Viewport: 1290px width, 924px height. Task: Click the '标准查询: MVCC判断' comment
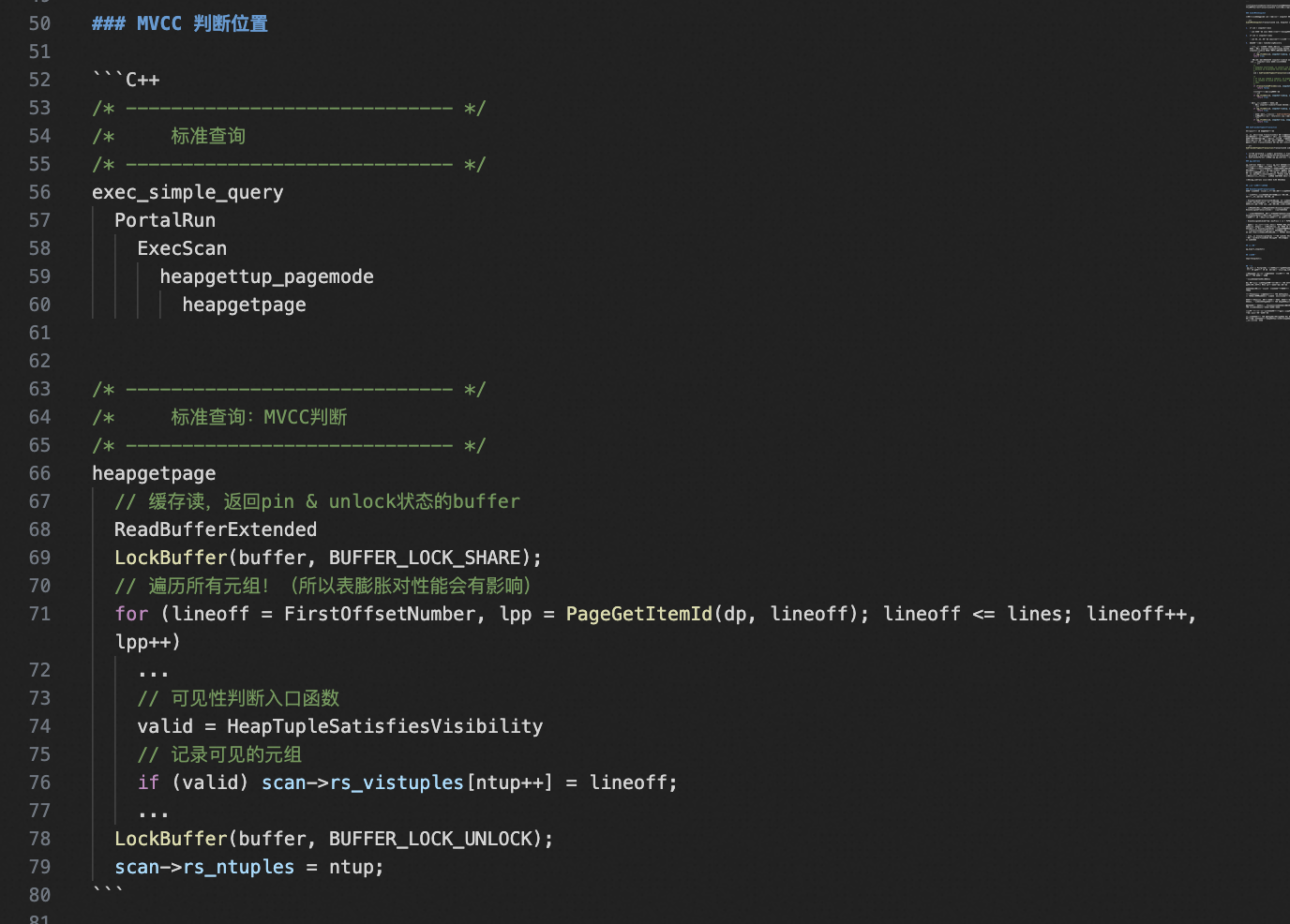[x=259, y=417]
